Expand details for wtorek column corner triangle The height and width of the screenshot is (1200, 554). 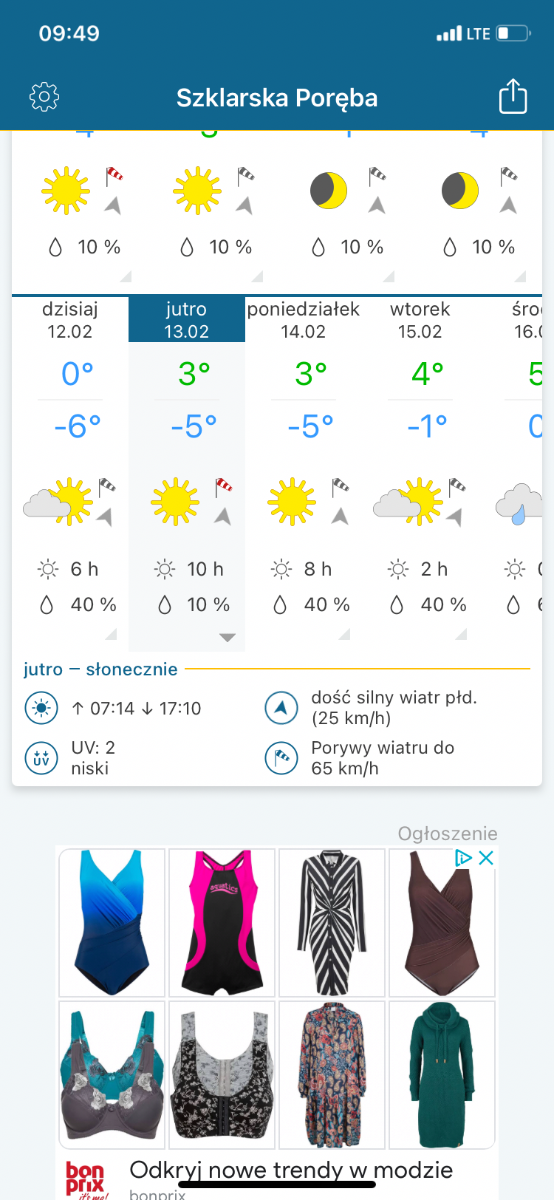460,634
